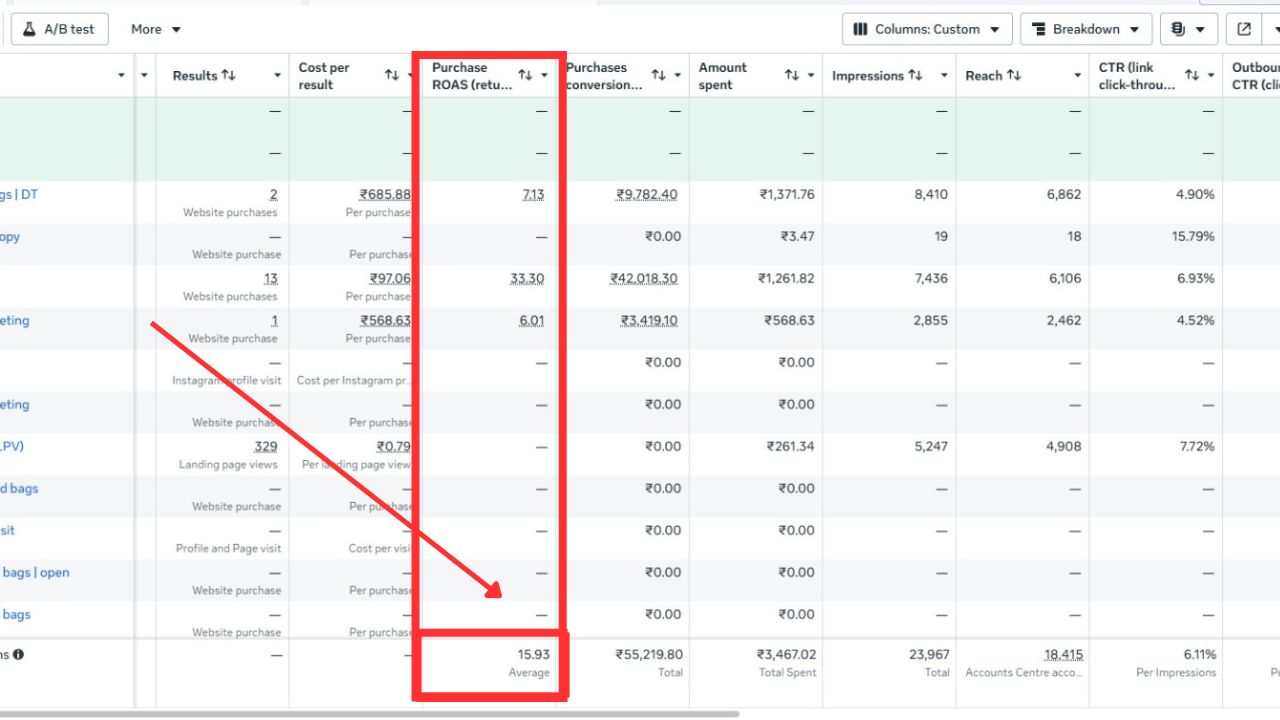Click the reports stack icon dropdown

(x=1188, y=29)
